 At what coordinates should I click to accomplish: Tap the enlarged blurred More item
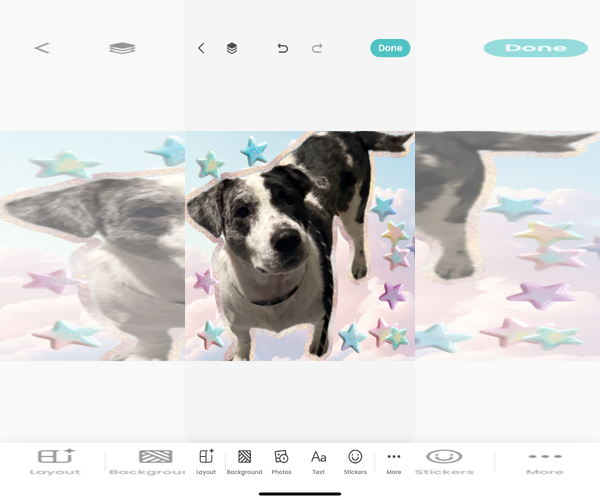tap(545, 461)
